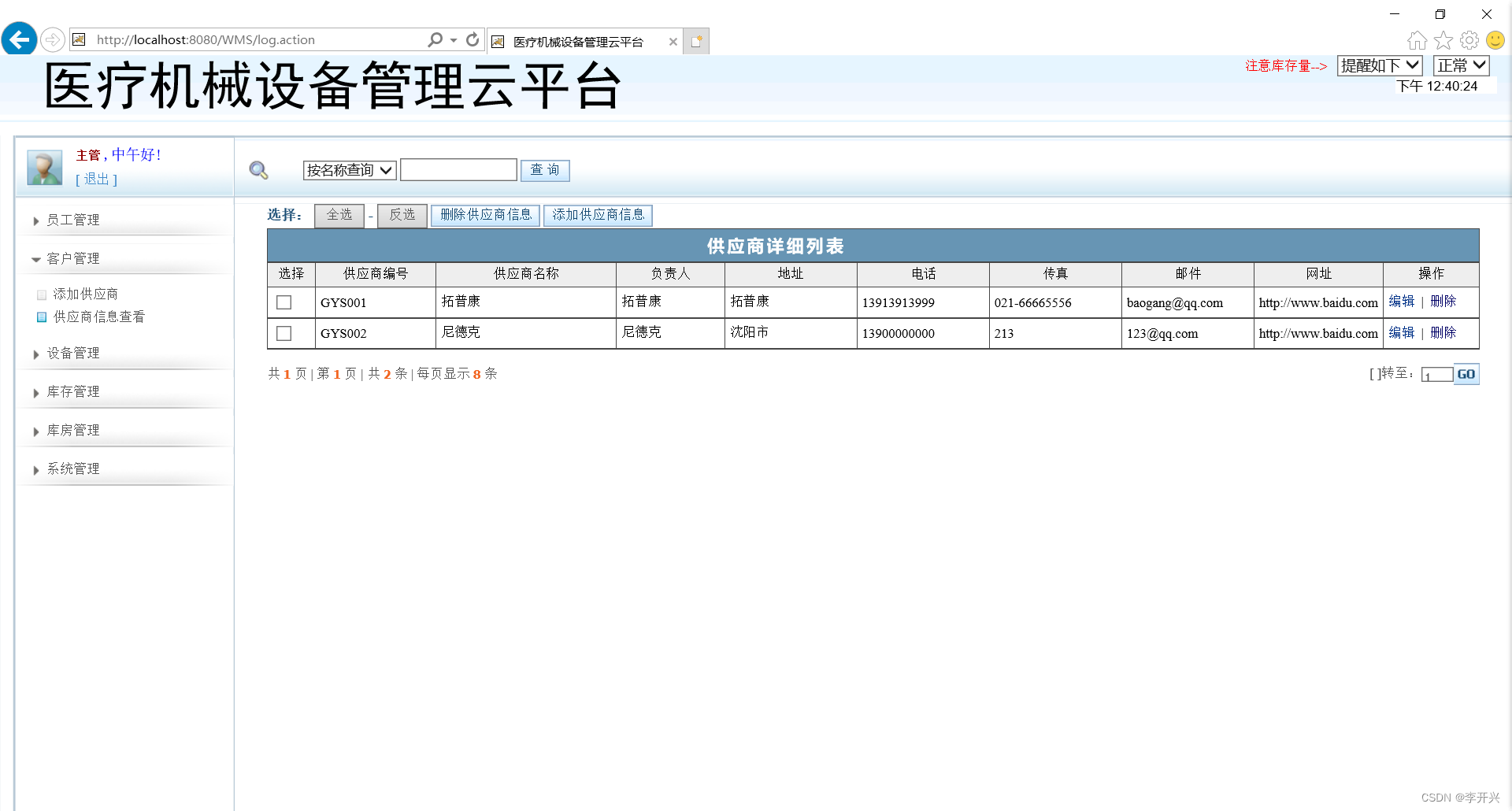Viewport: 1512px width, 811px height.
Task: Edit supplier GYS001 via 编辑 link
Action: point(1402,302)
